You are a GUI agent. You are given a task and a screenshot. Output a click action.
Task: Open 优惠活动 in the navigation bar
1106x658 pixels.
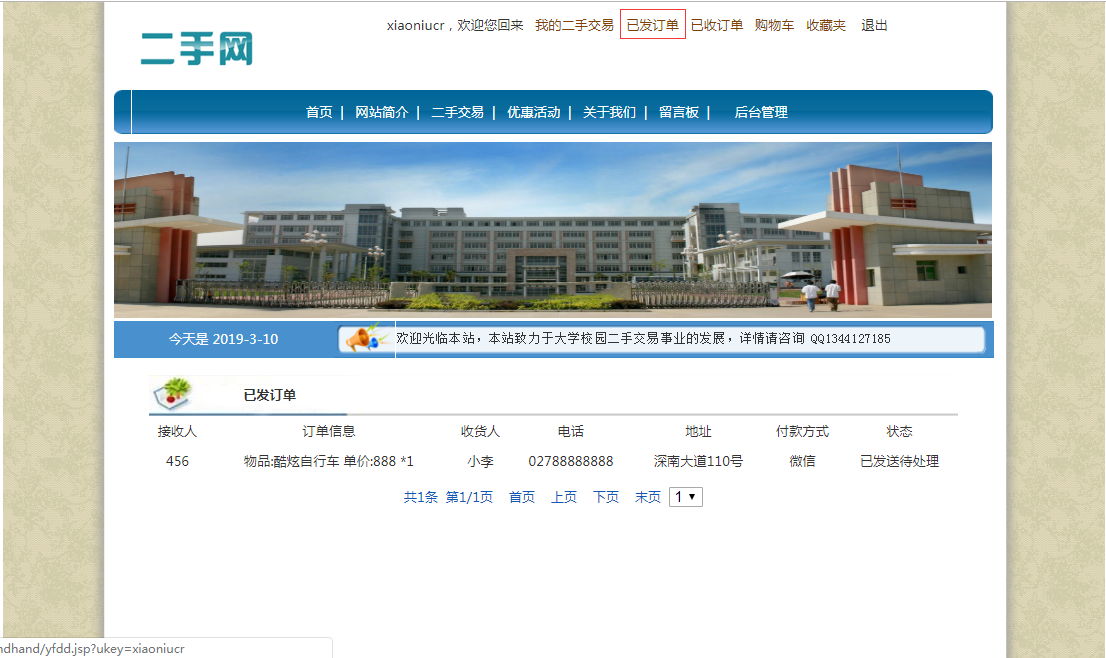(x=534, y=112)
